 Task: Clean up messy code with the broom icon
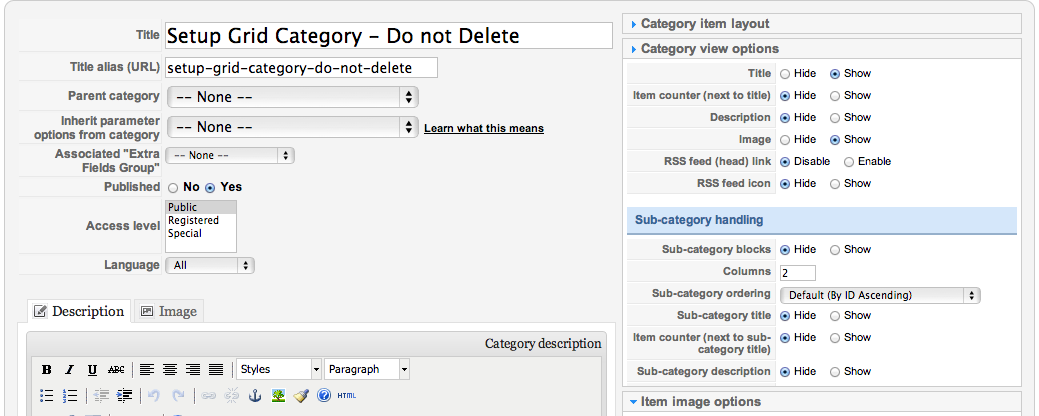click(301, 395)
